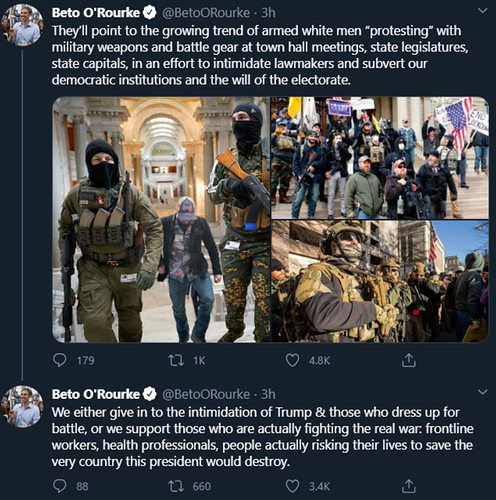496x500 pixels.
Task: Open Beto O'Rourke's avatar on first tweet
Action: click(22, 25)
